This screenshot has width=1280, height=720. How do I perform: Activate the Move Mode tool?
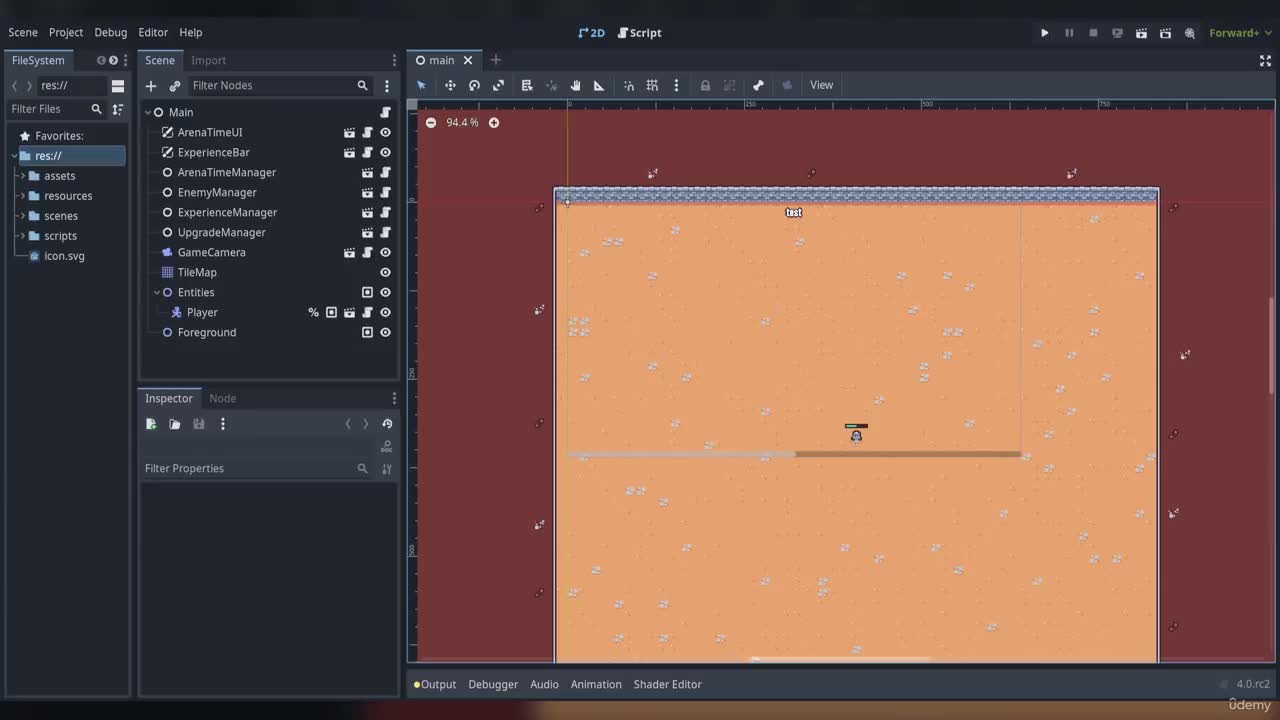[x=450, y=85]
